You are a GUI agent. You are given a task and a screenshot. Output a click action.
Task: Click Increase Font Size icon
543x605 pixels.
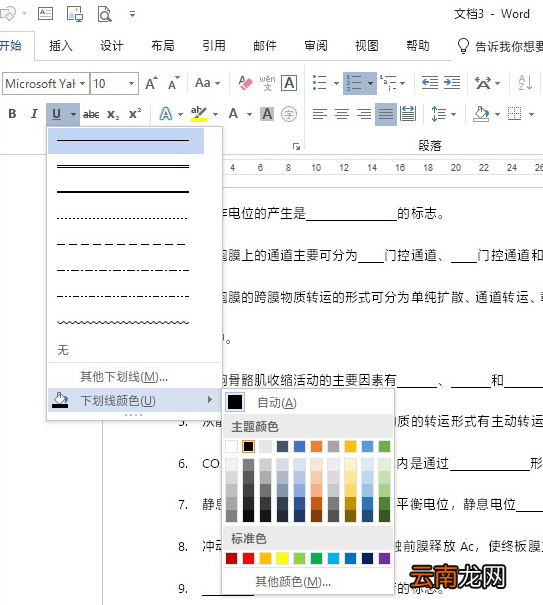tap(151, 83)
